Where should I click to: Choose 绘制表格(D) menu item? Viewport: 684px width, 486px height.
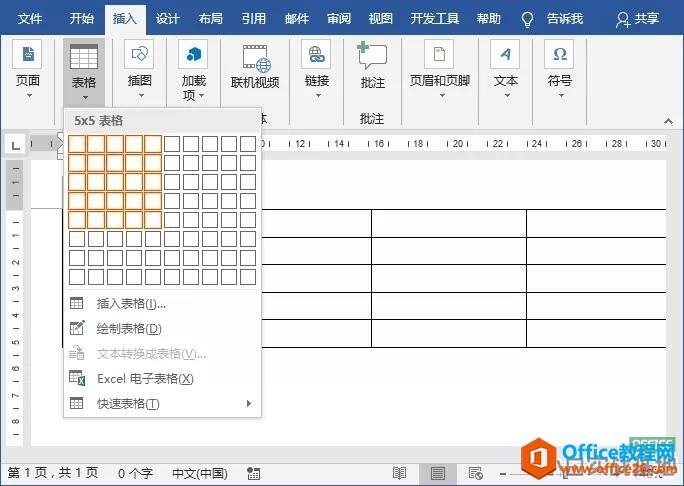pos(162,329)
